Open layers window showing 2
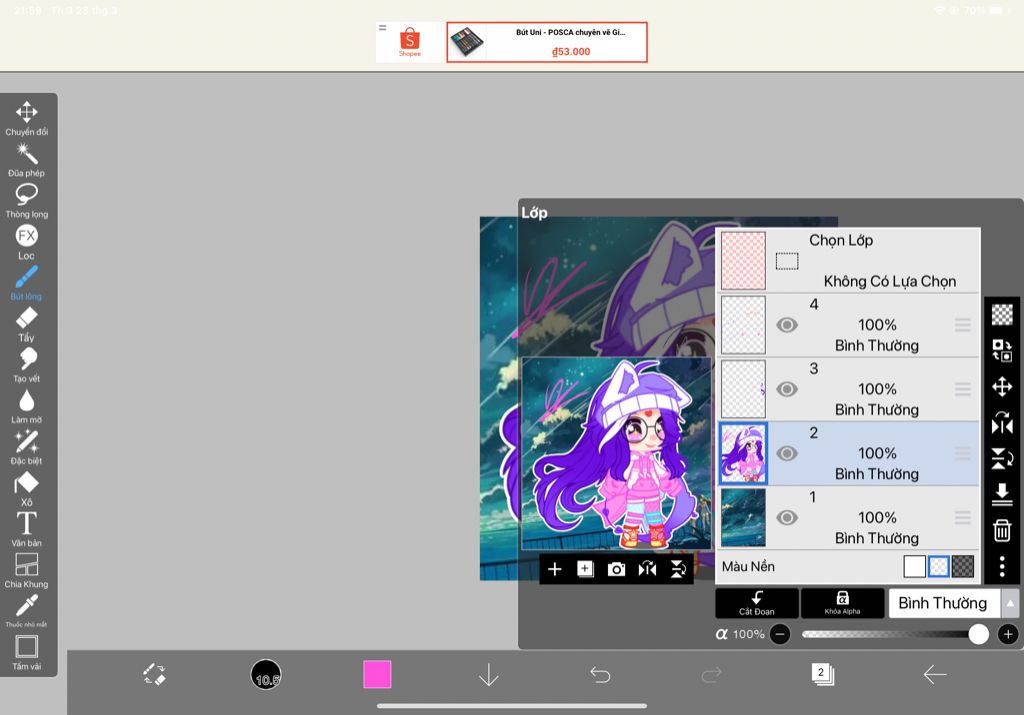 822,674
